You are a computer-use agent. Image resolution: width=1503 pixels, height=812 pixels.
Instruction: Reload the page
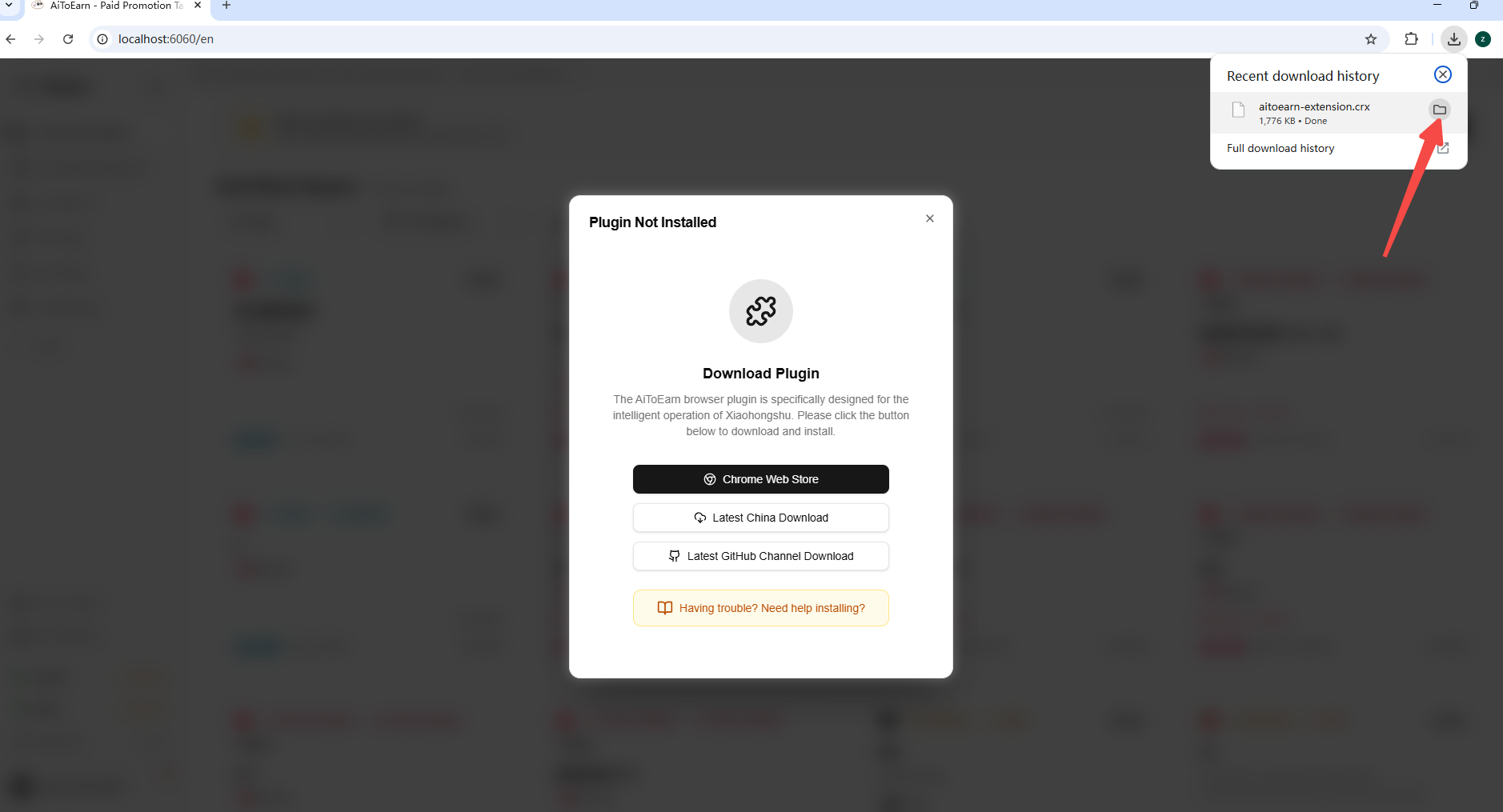68,38
